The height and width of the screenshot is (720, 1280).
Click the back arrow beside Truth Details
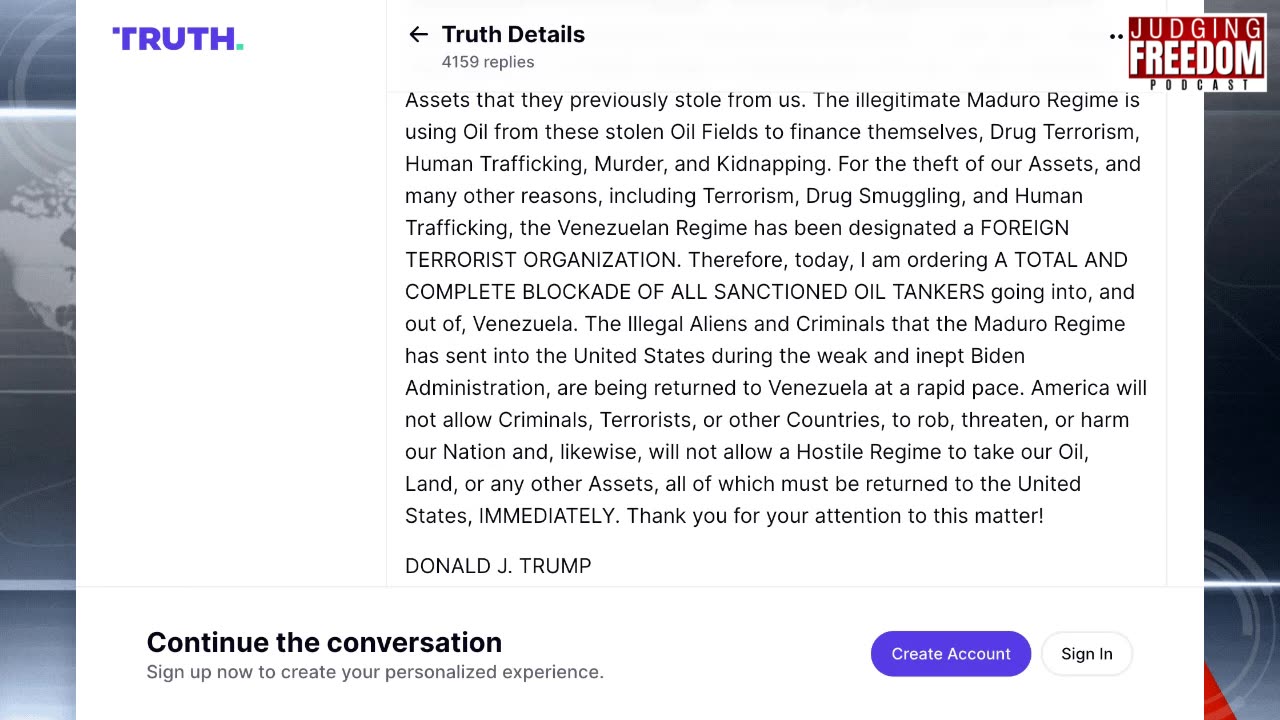(x=418, y=35)
